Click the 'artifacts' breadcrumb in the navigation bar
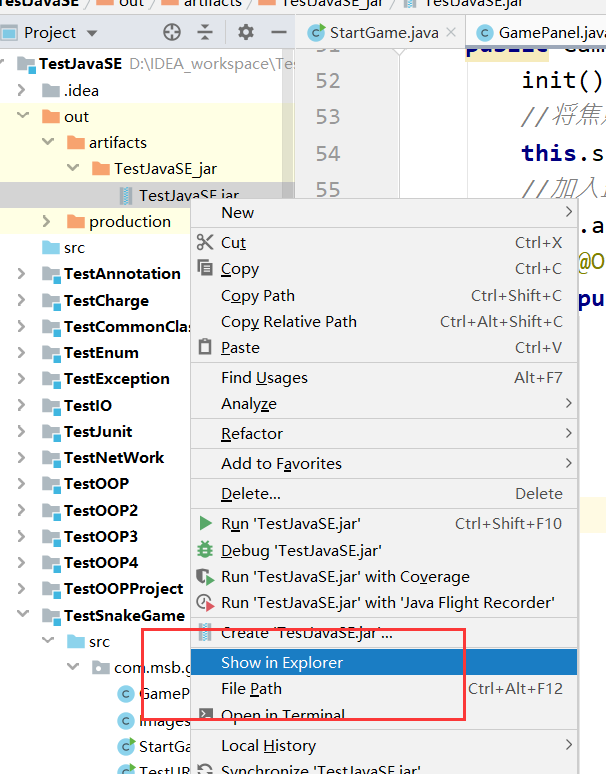 coord(213,3)
